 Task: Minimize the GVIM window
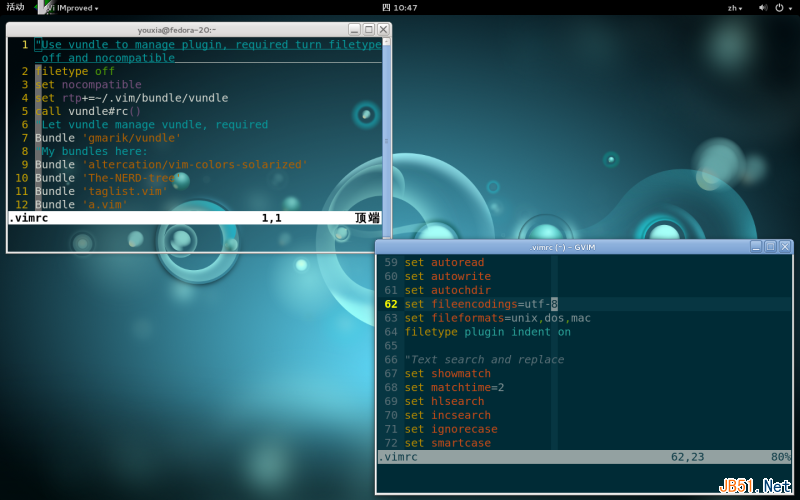tap(756, 246)
